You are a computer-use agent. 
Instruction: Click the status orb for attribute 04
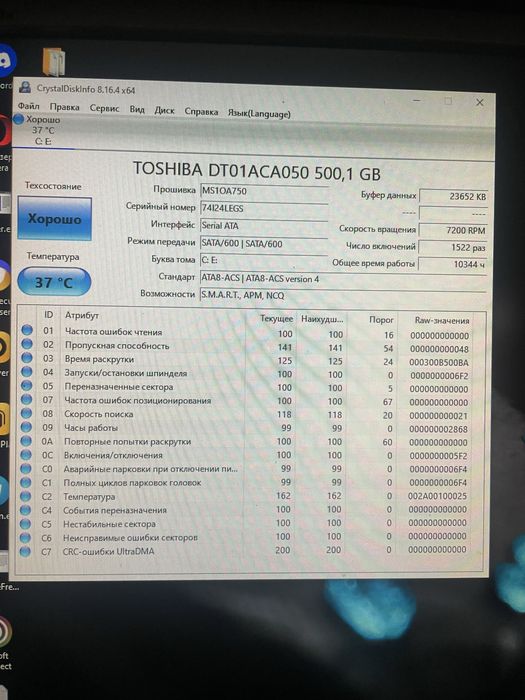[27, 371]
